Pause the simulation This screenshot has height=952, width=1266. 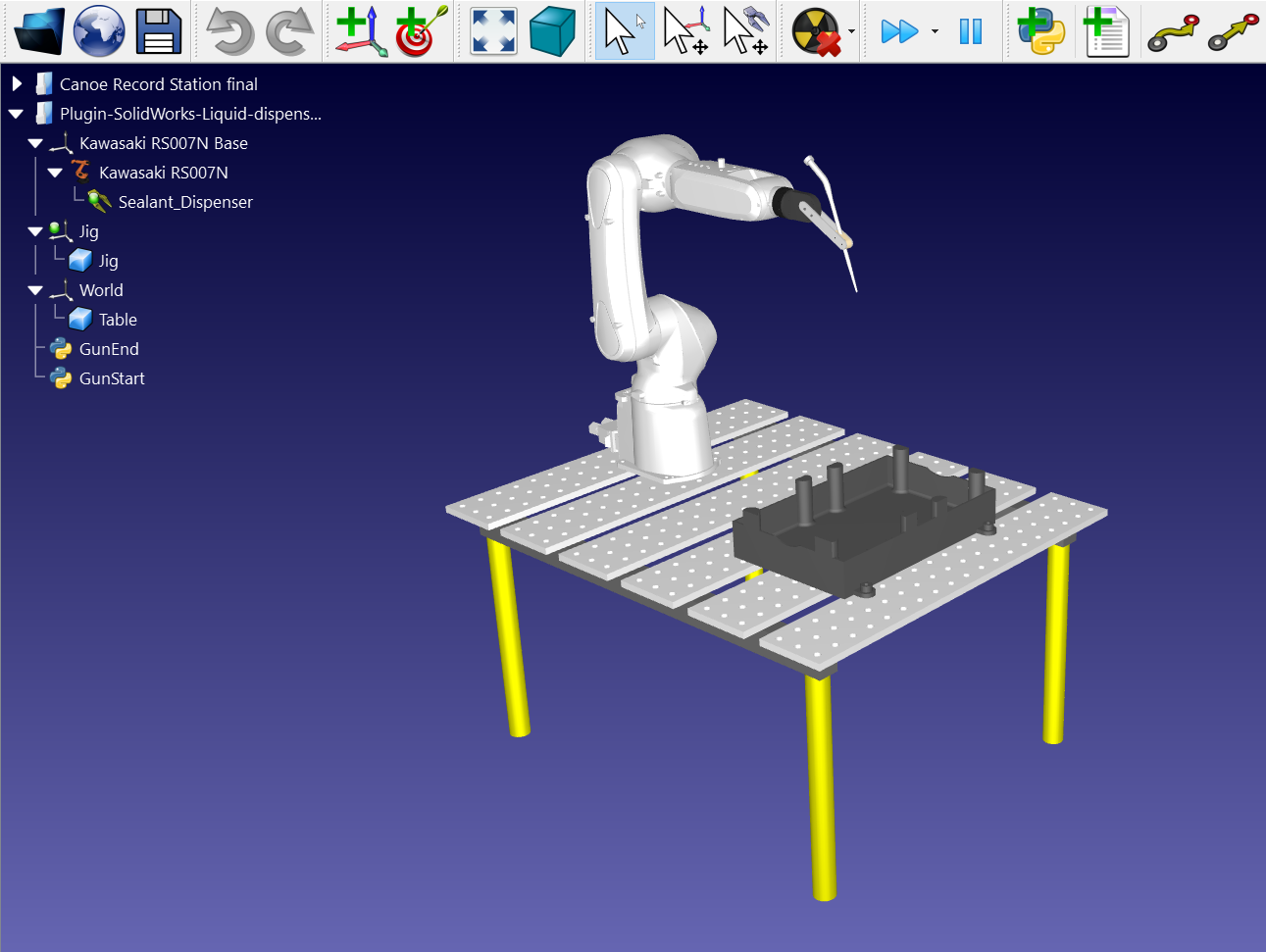971,31
